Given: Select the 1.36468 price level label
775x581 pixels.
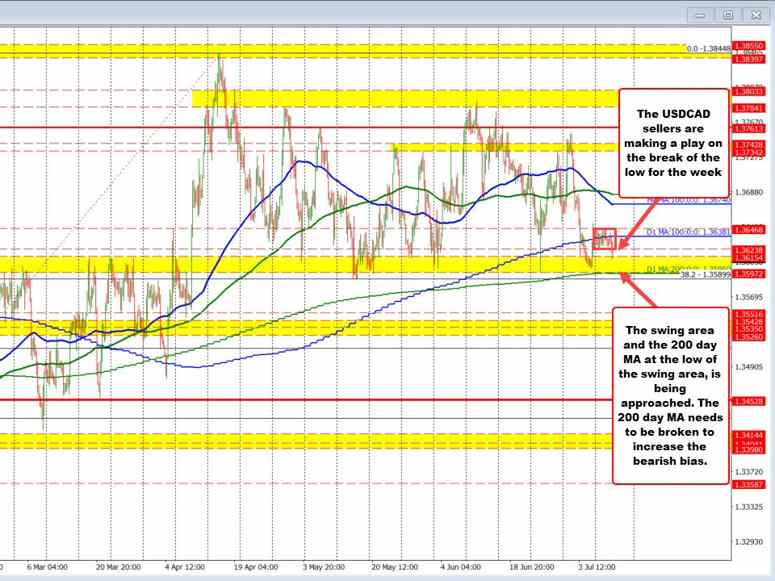Looking at the screenshot, I should (x=749, y=229).
